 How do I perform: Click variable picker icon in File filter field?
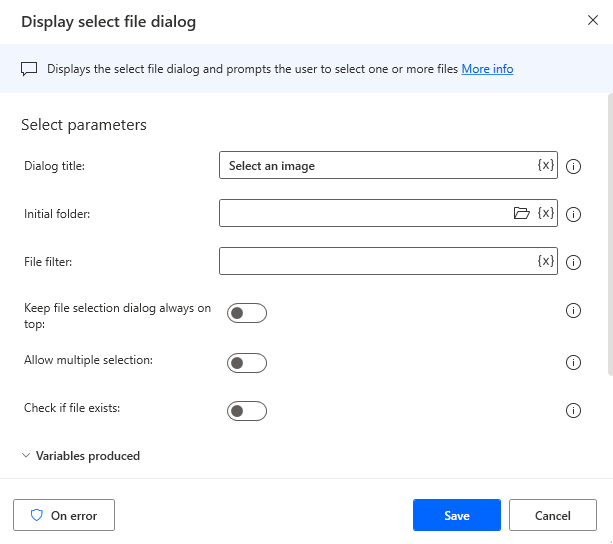(x=545, y=261)
